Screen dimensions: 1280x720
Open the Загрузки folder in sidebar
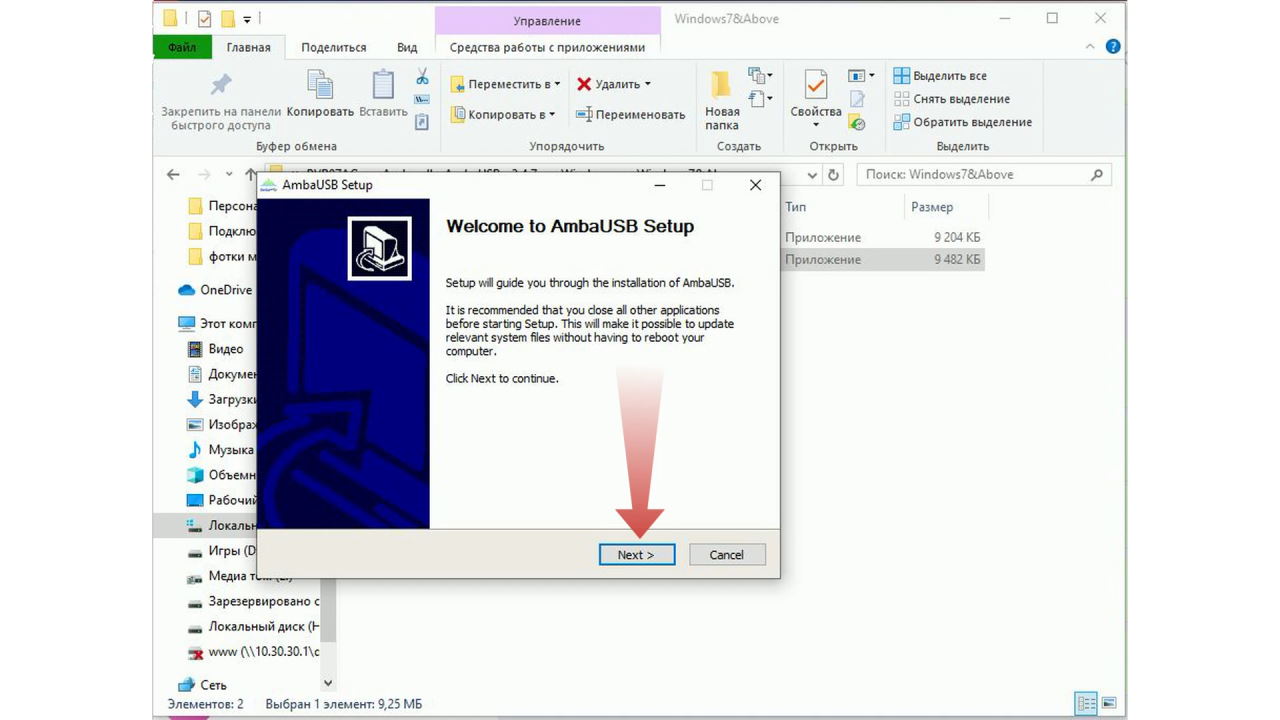coord(221,399)
